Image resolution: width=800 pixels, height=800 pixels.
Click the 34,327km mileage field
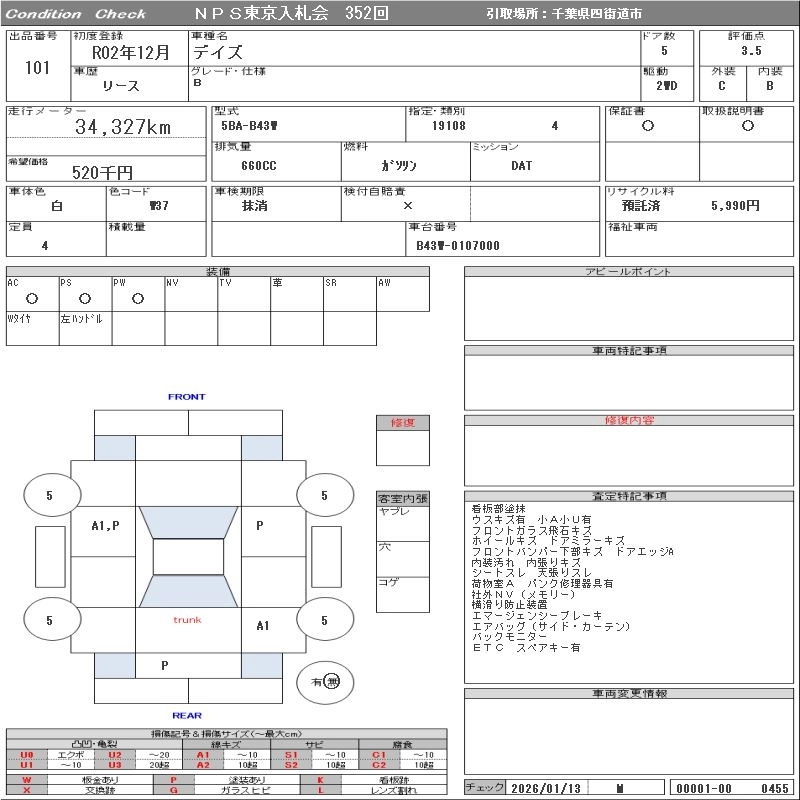coord(123,127)
